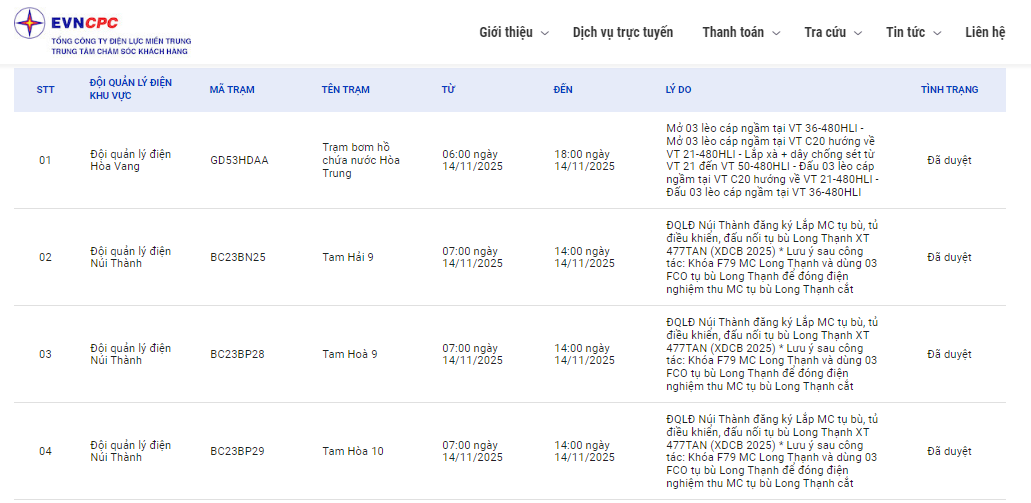1031x503 pixels.
Task: Click the Mã trạm column header
Action: coord(232,90)
